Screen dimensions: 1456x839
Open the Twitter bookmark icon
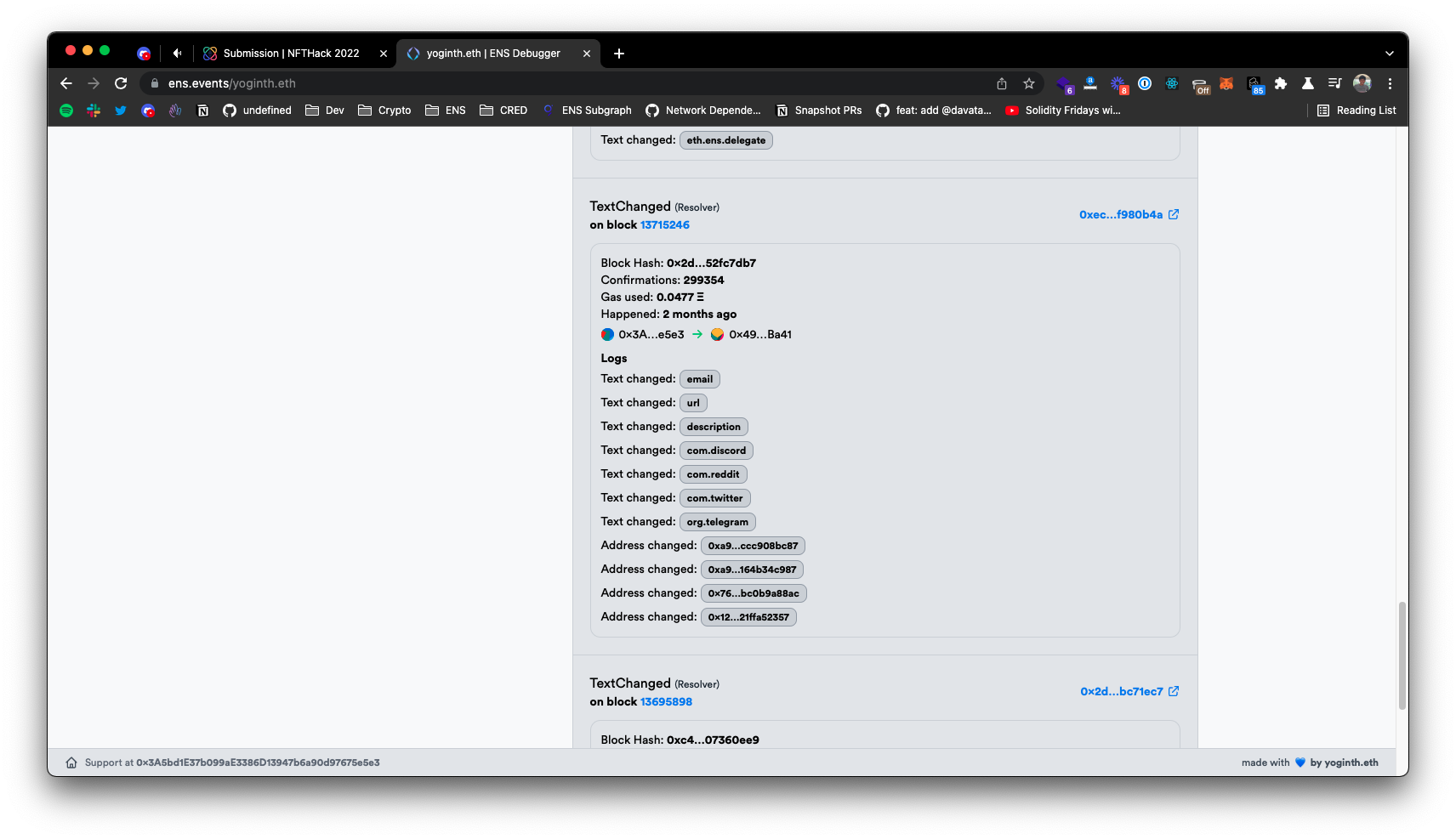(121, 111)
